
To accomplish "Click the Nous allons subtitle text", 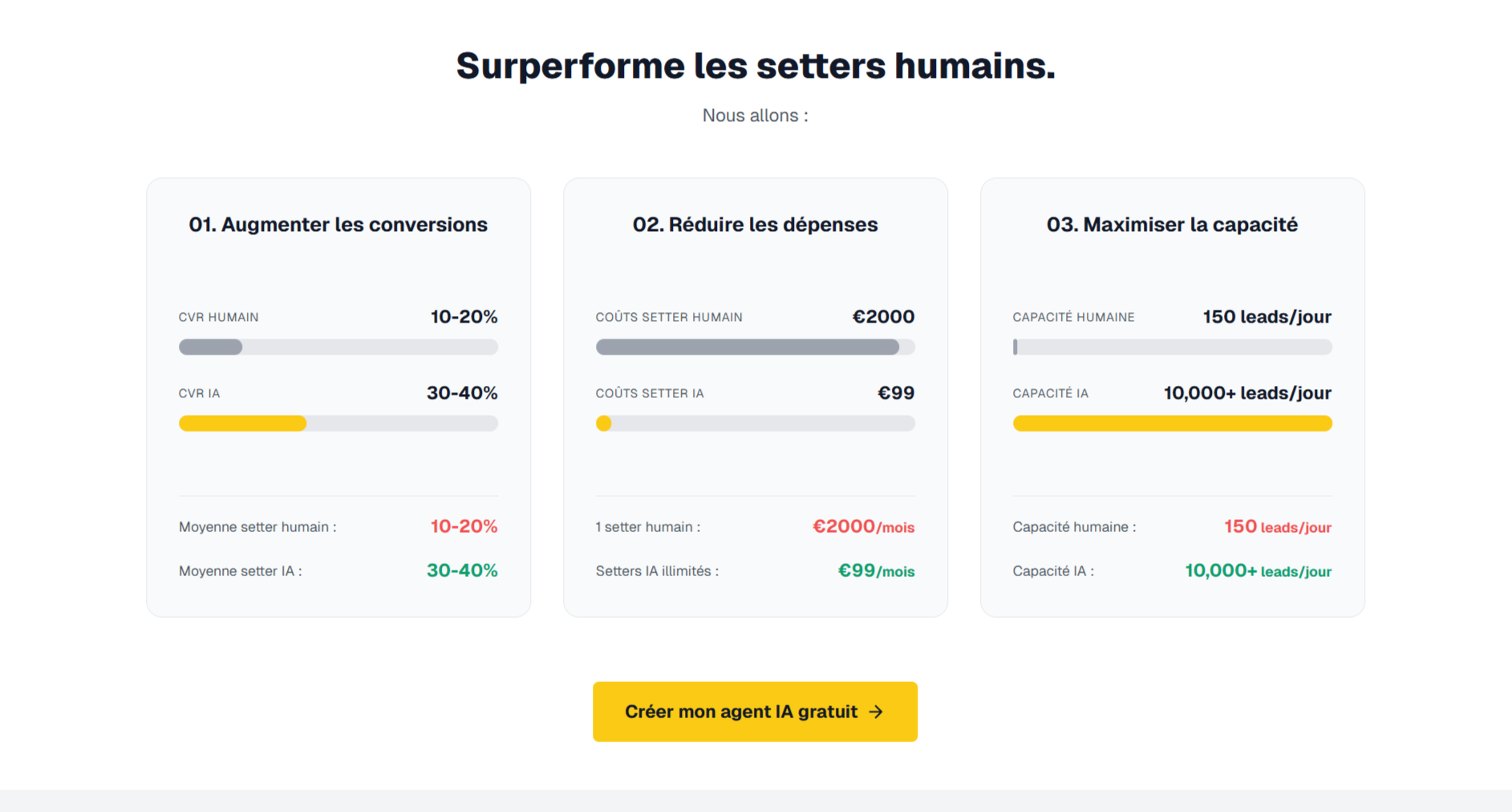I will click(x=756, y=116).
